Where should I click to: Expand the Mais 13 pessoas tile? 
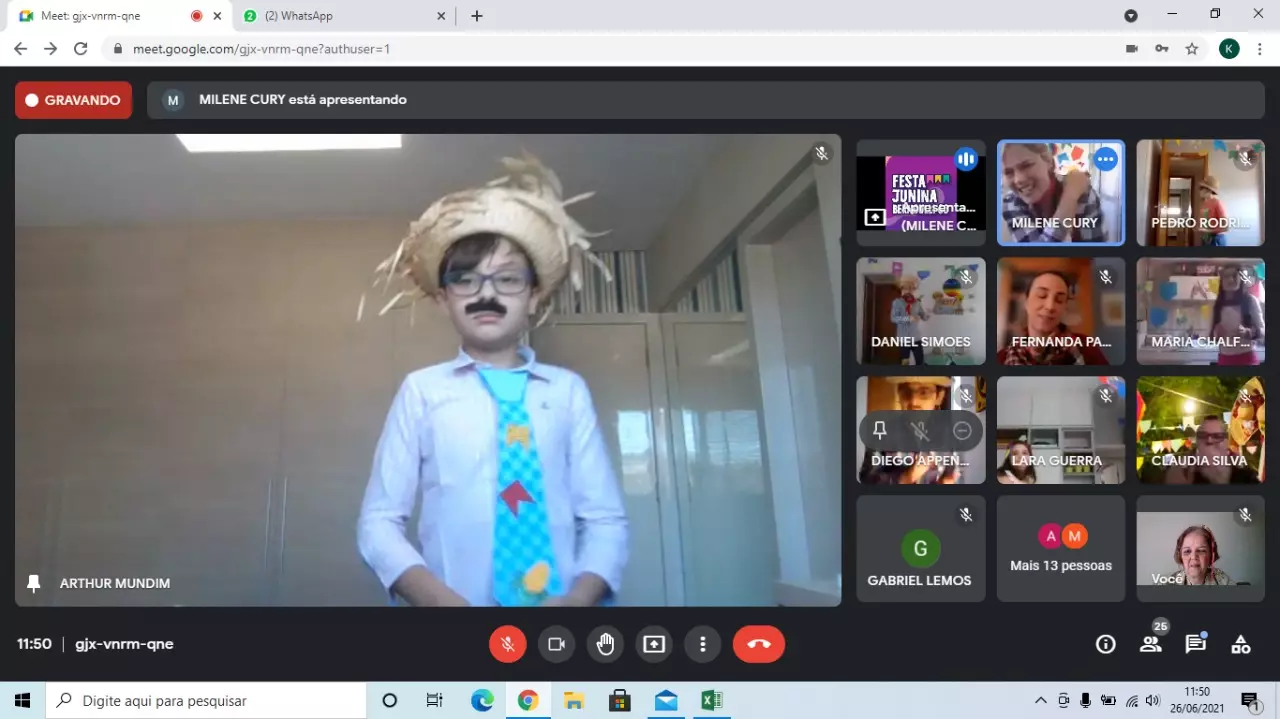[x=1060, y=549]
